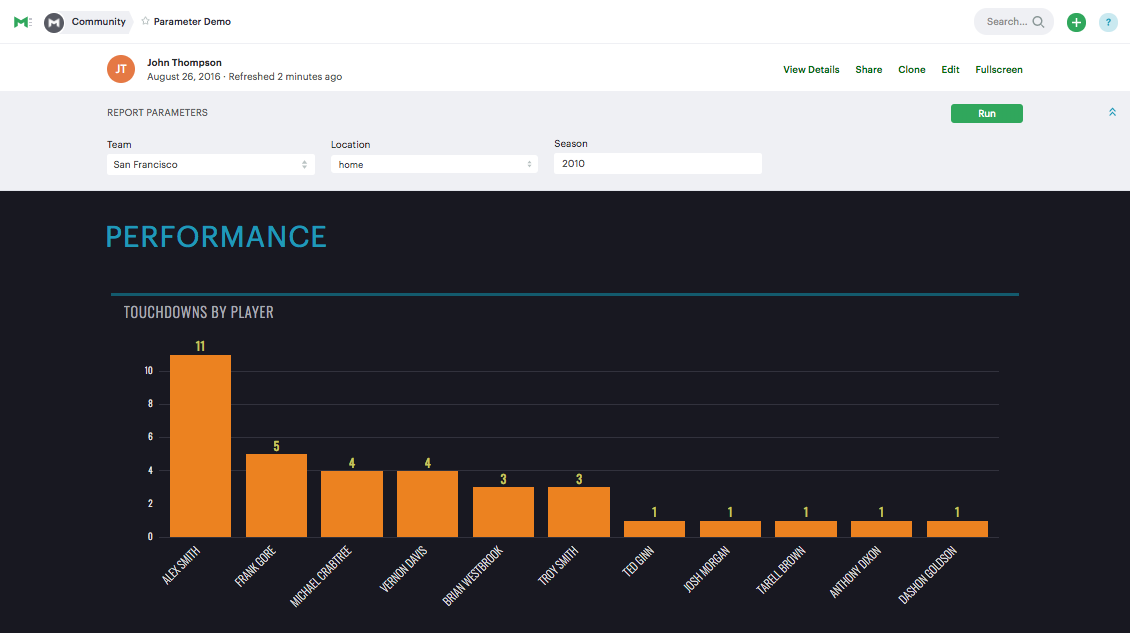Open the Location dropdown
1130x633 pixels.
[x=434, y=164]
